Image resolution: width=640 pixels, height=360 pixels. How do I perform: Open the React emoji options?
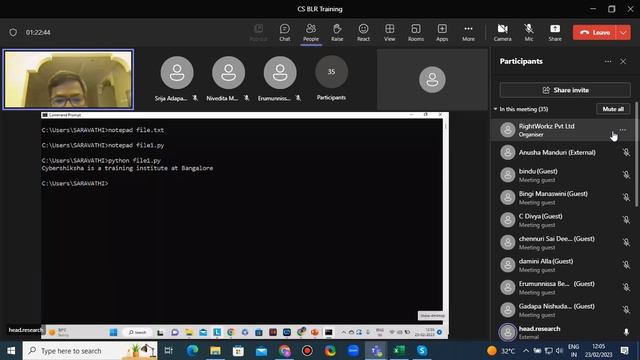point(363,33)
